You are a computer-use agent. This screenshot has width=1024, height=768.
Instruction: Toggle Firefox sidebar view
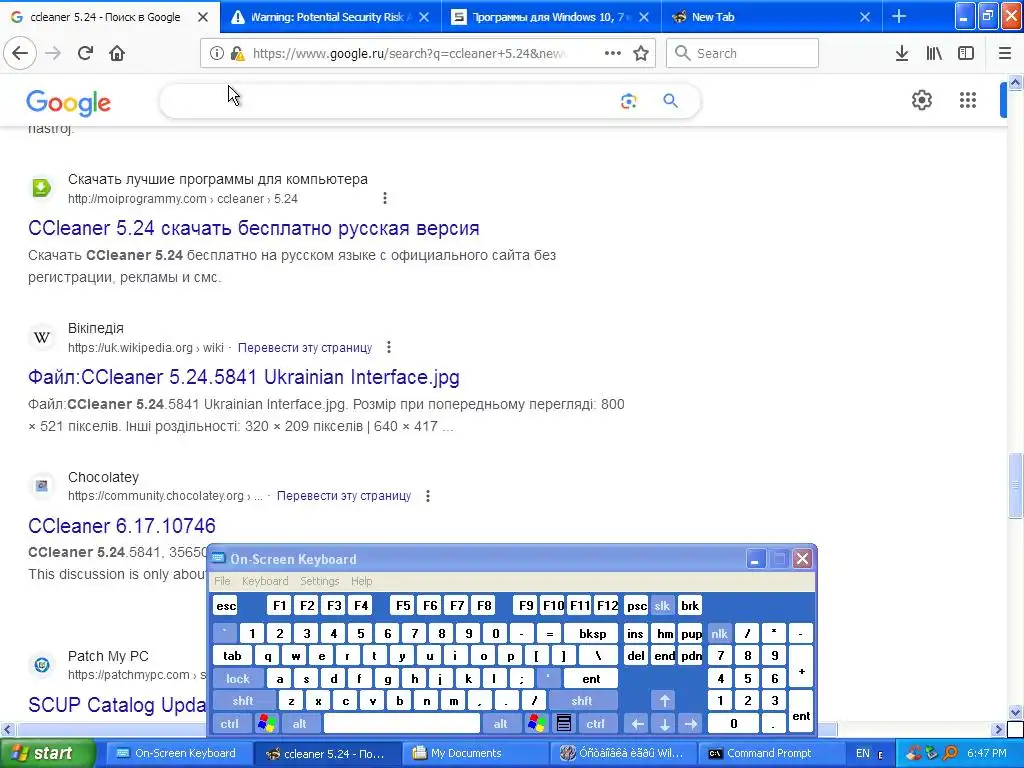[966, 54]
